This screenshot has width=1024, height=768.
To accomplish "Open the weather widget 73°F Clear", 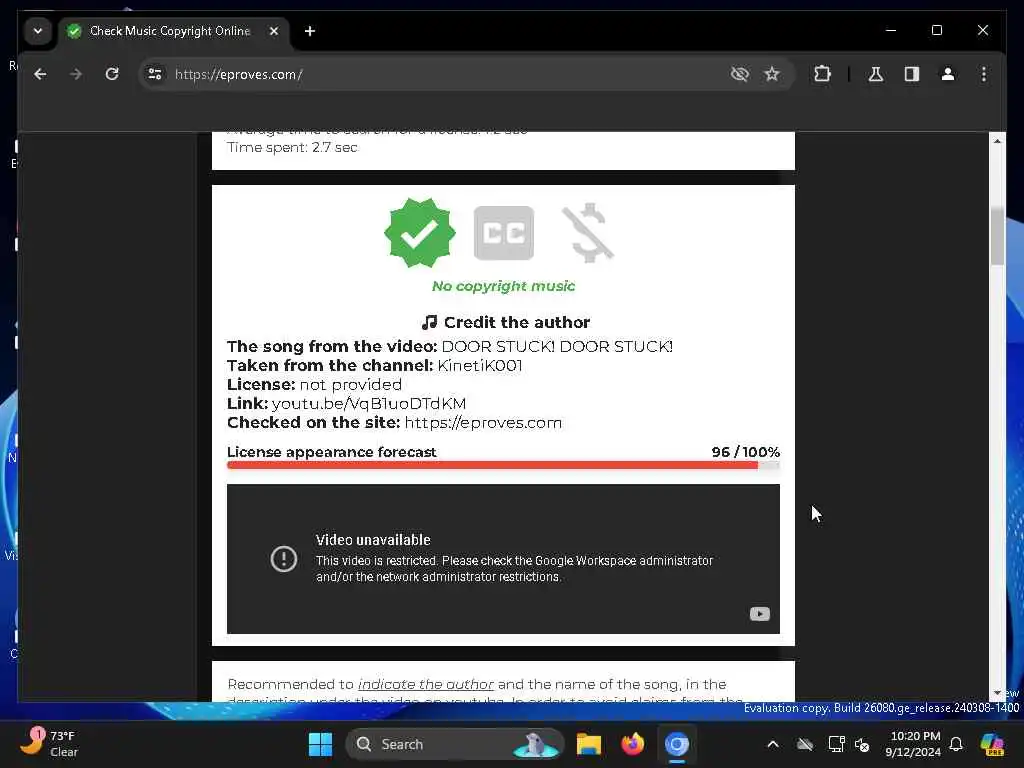I will pyautogui.click(x=50, y=744).
